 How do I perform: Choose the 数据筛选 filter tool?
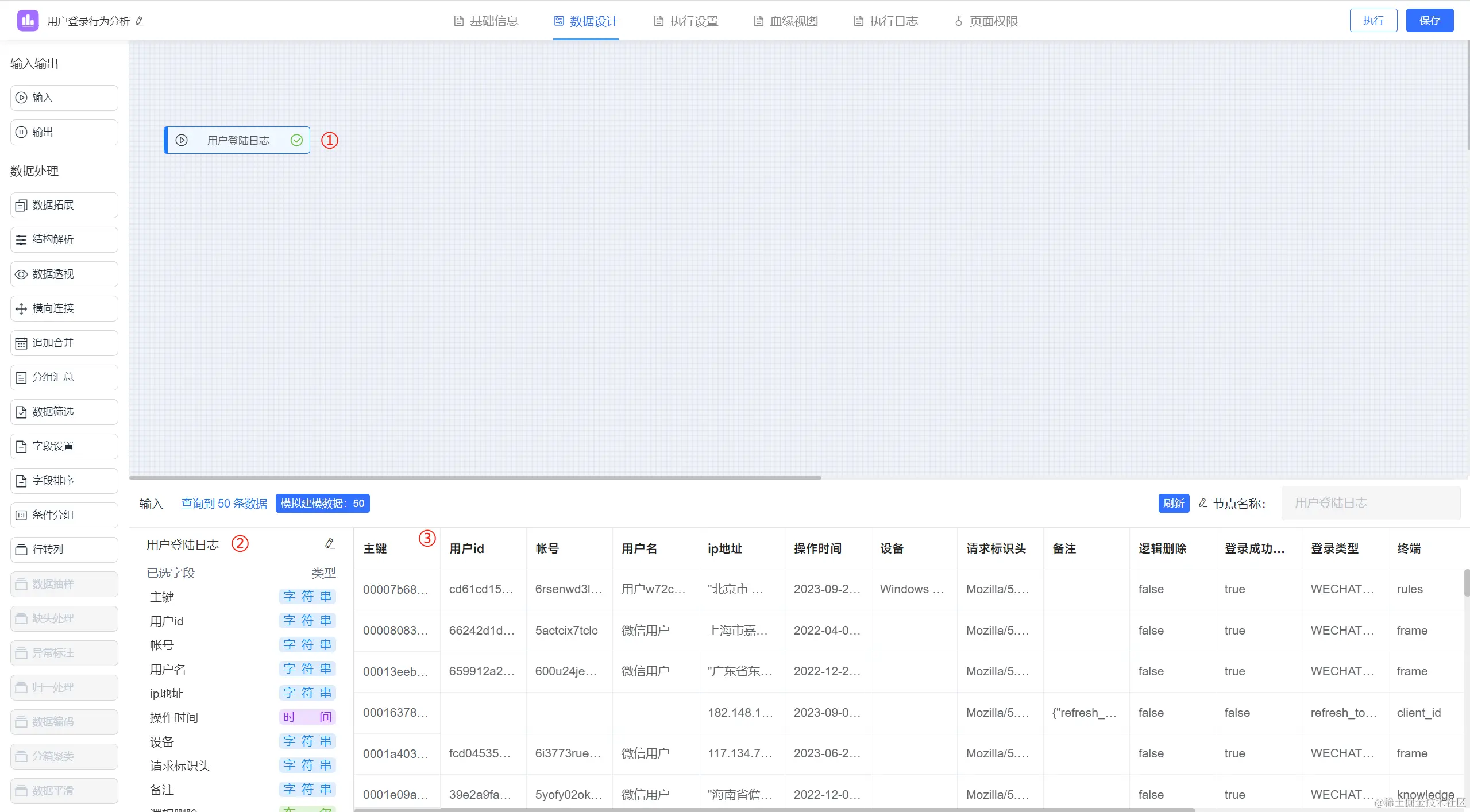pyautogui.click(x=64, y=412)
